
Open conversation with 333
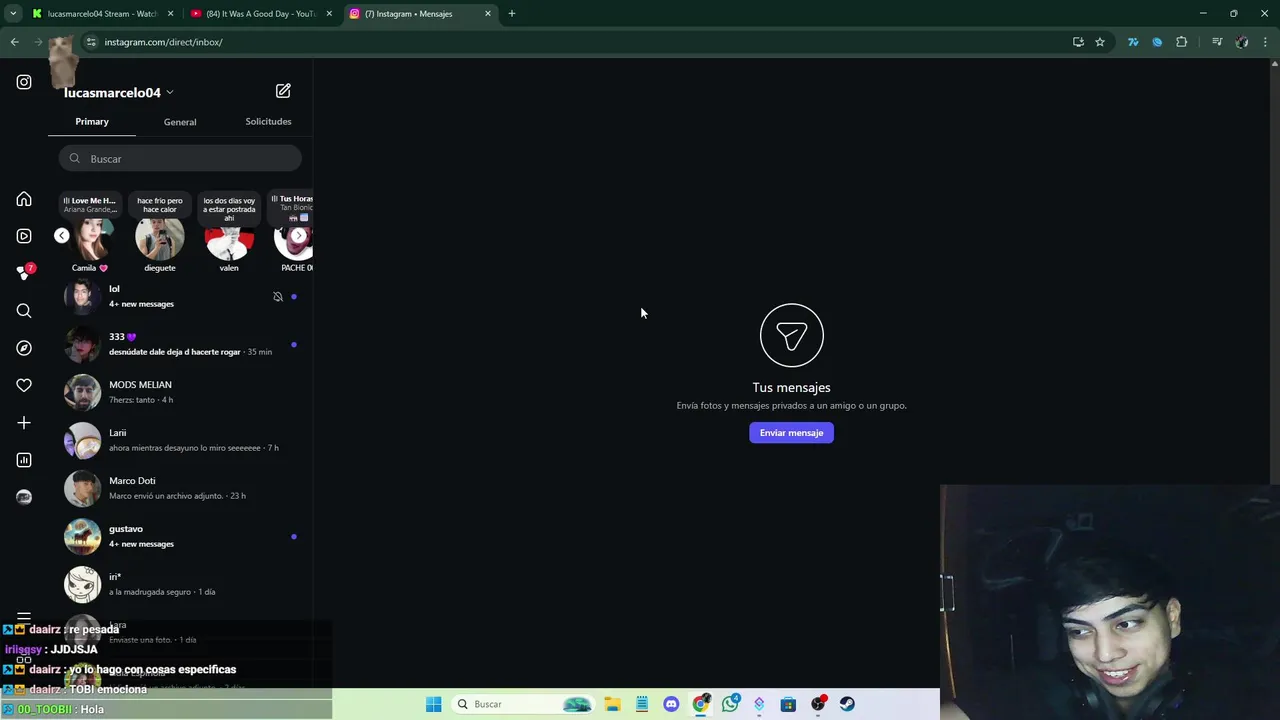(x=180, y=344)
